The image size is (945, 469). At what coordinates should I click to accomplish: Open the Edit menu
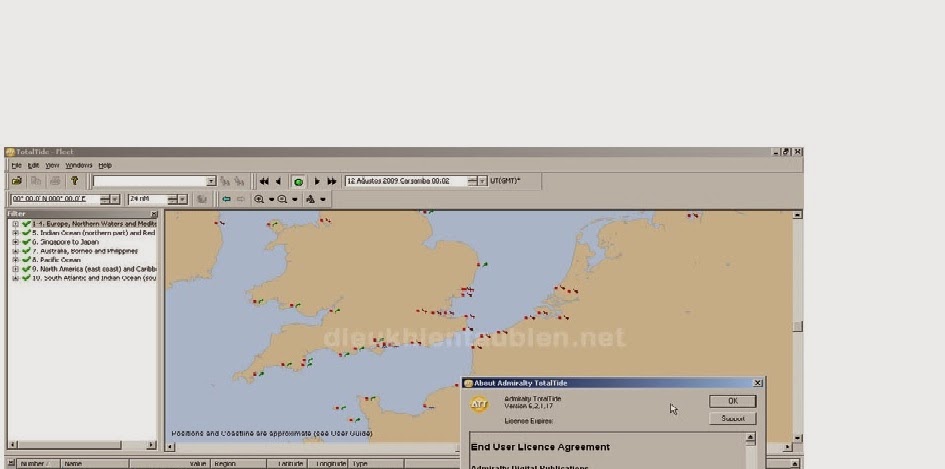click(x=33, y=165)
